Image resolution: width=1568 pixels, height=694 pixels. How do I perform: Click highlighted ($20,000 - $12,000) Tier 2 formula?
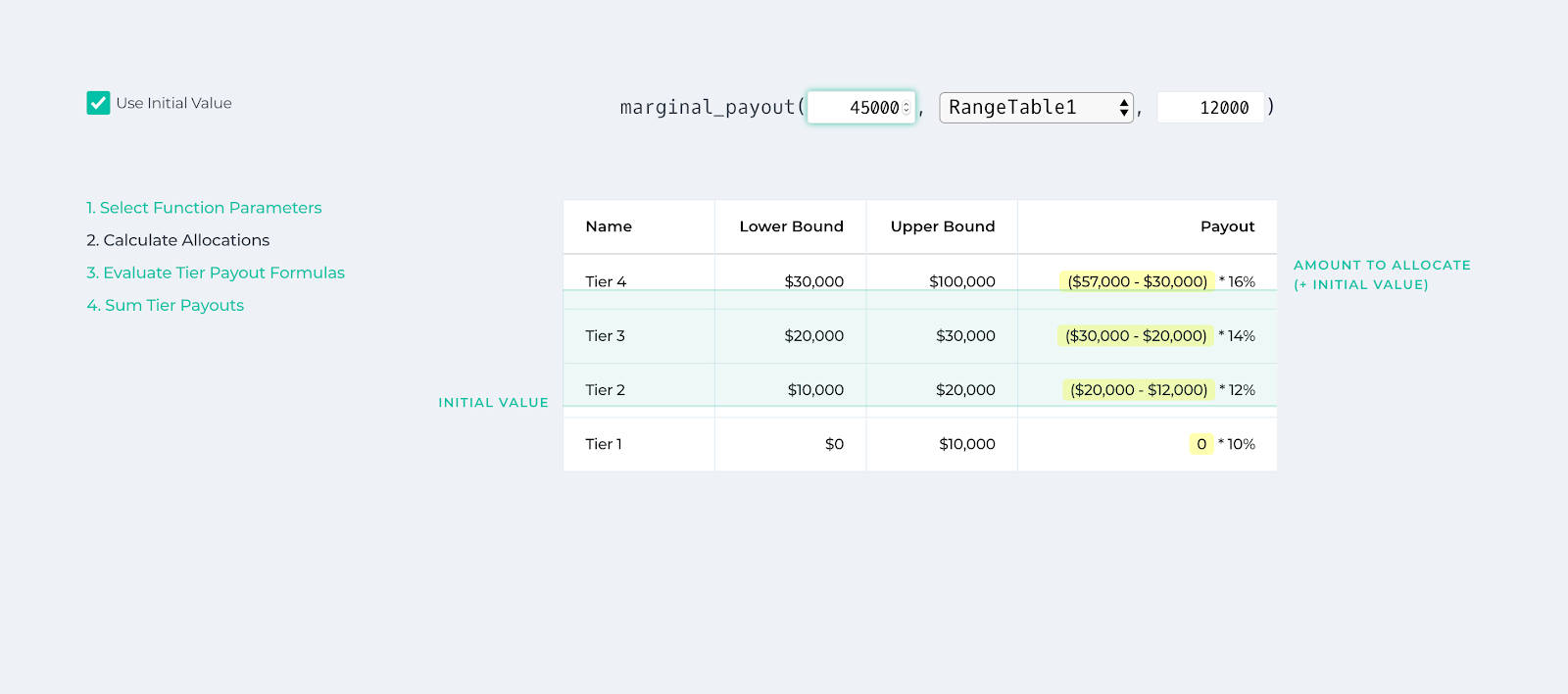[1138, 390]
